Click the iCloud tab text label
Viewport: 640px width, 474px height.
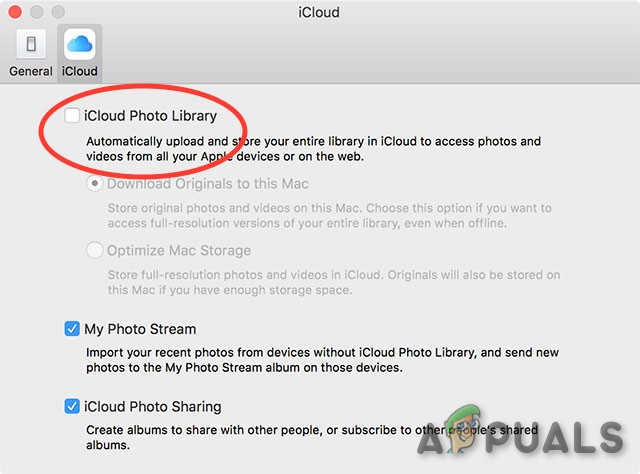click(80, 71)
